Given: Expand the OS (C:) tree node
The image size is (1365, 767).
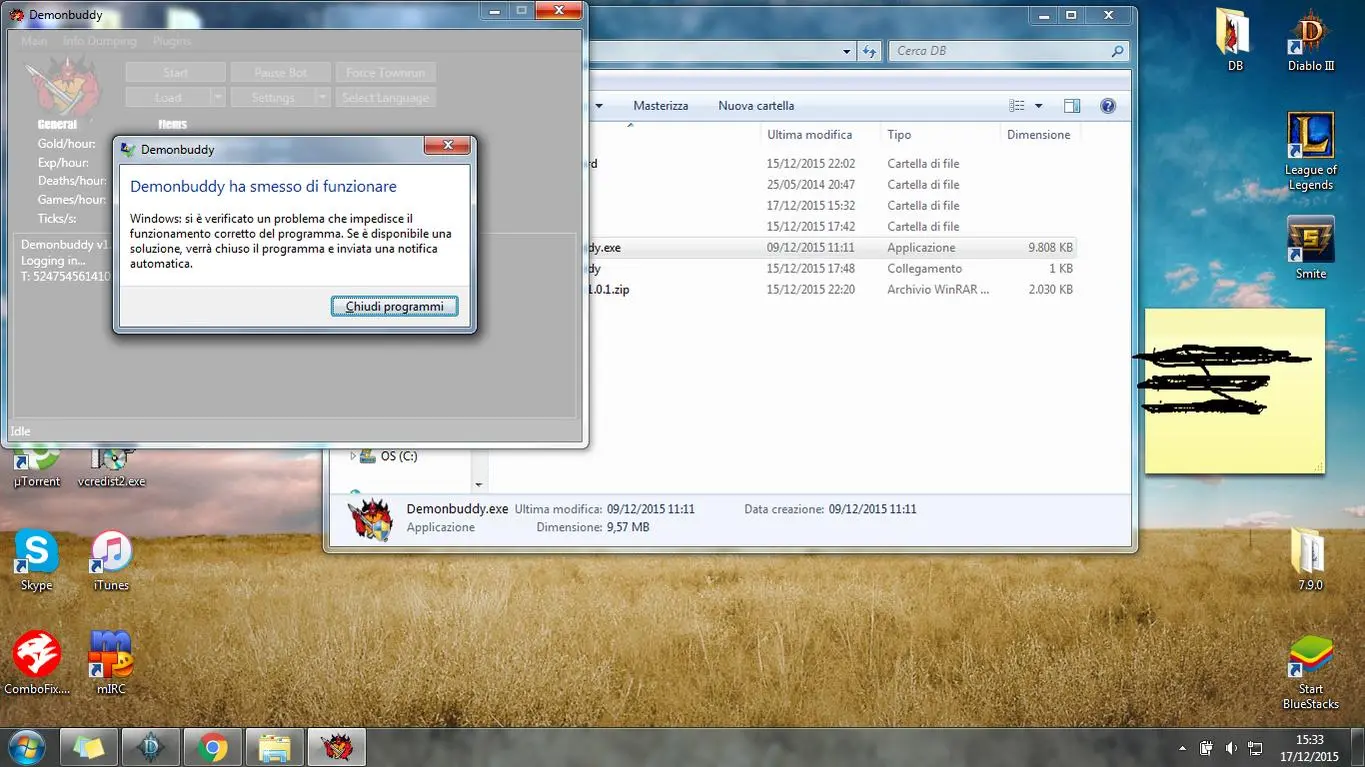Looking at the screenshot, I should [353, 456].
